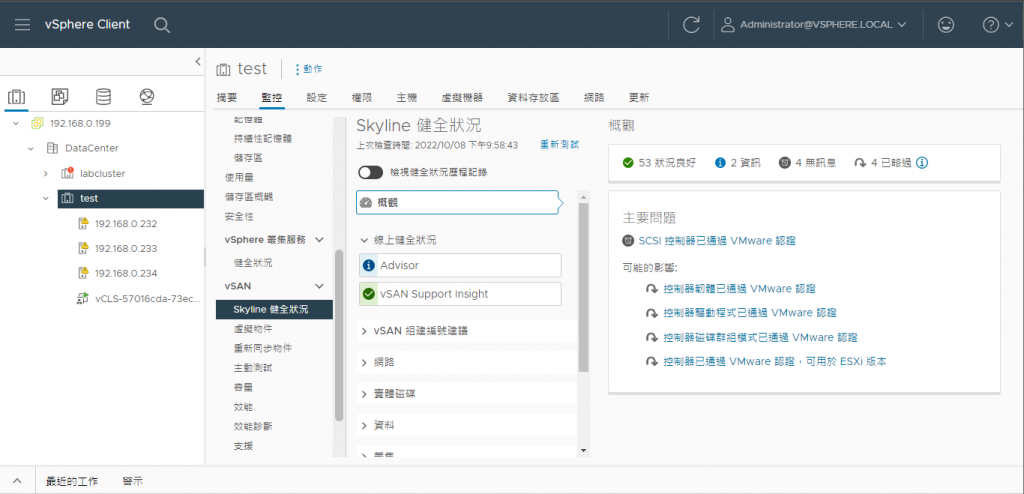Open the 警示 alarms tab

click(x=133, y=482)
